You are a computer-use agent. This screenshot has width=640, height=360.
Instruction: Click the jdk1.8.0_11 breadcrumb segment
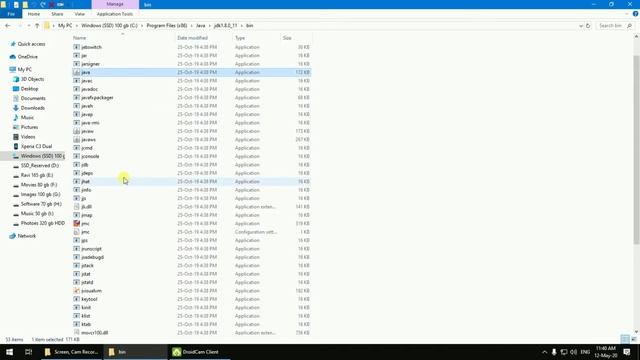click(225, 26)
